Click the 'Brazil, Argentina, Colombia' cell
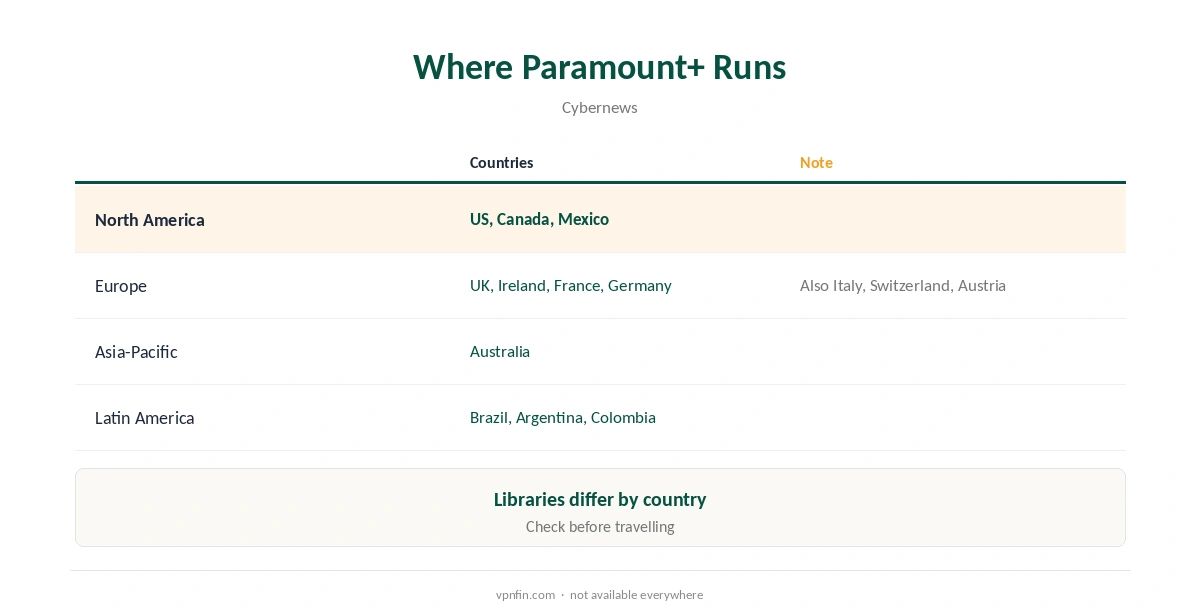Screen dimensions: 1200x614 click(x=563, y=418)
